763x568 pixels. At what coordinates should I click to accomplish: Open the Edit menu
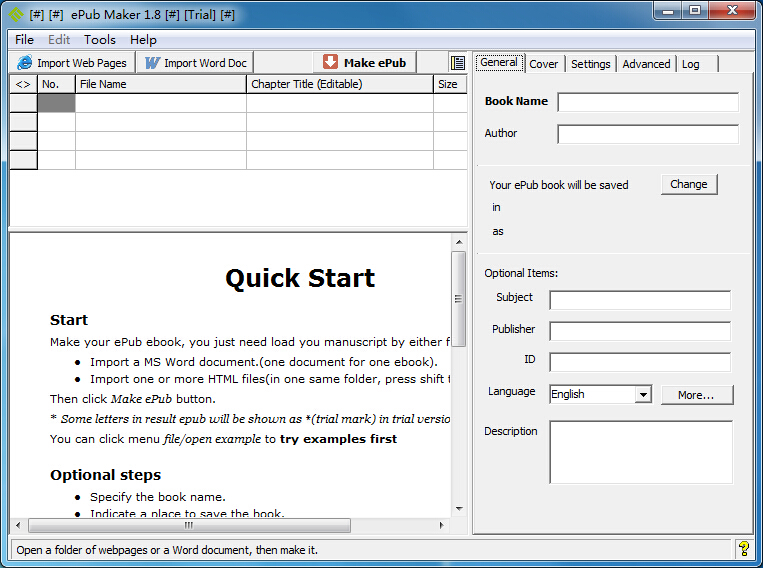pos(59,40)
